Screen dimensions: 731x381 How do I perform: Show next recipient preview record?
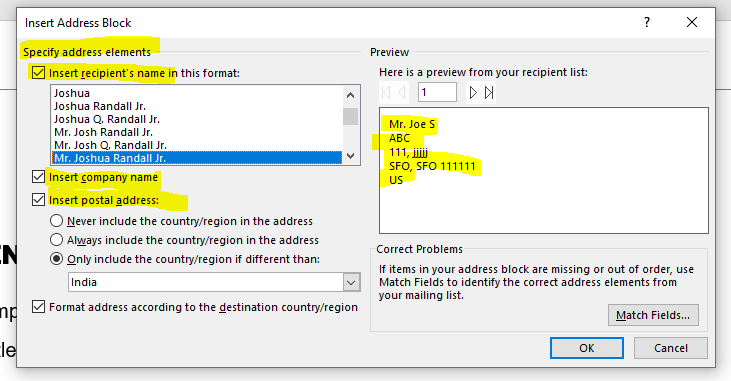click(473, 93)
